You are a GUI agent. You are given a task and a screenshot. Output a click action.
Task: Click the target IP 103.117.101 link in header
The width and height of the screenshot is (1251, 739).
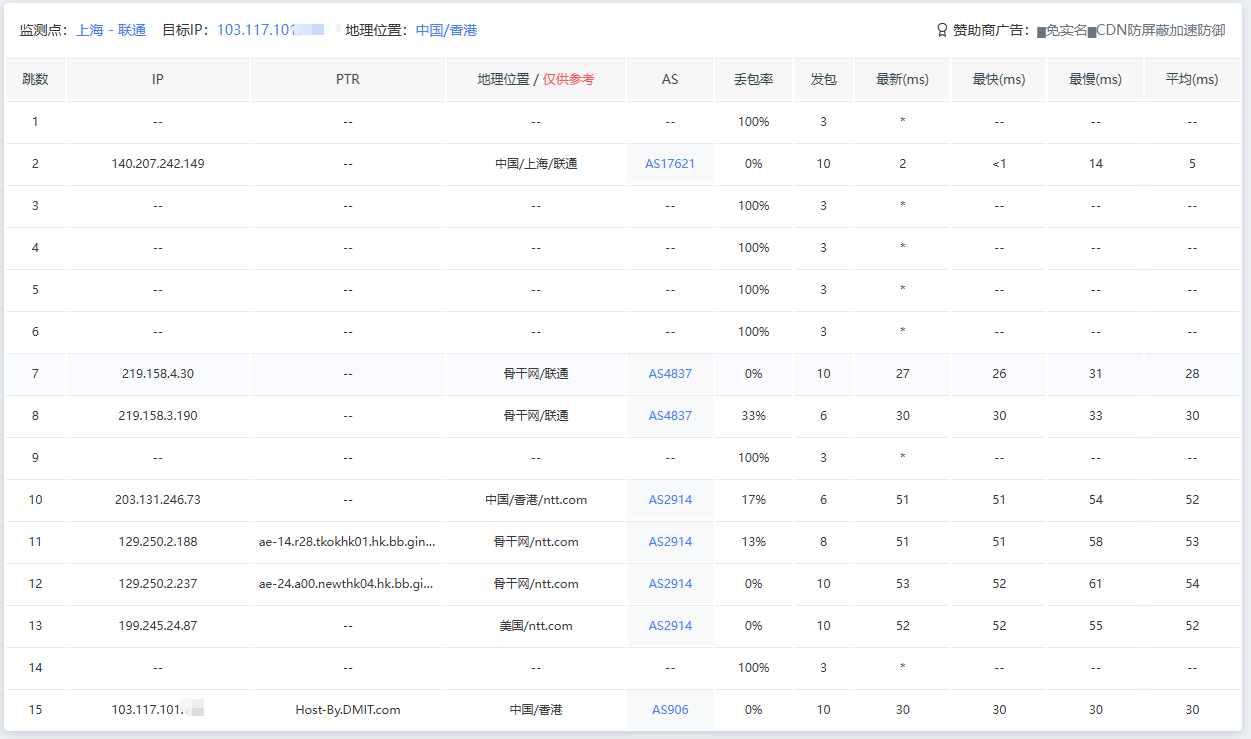coord(270,30)
